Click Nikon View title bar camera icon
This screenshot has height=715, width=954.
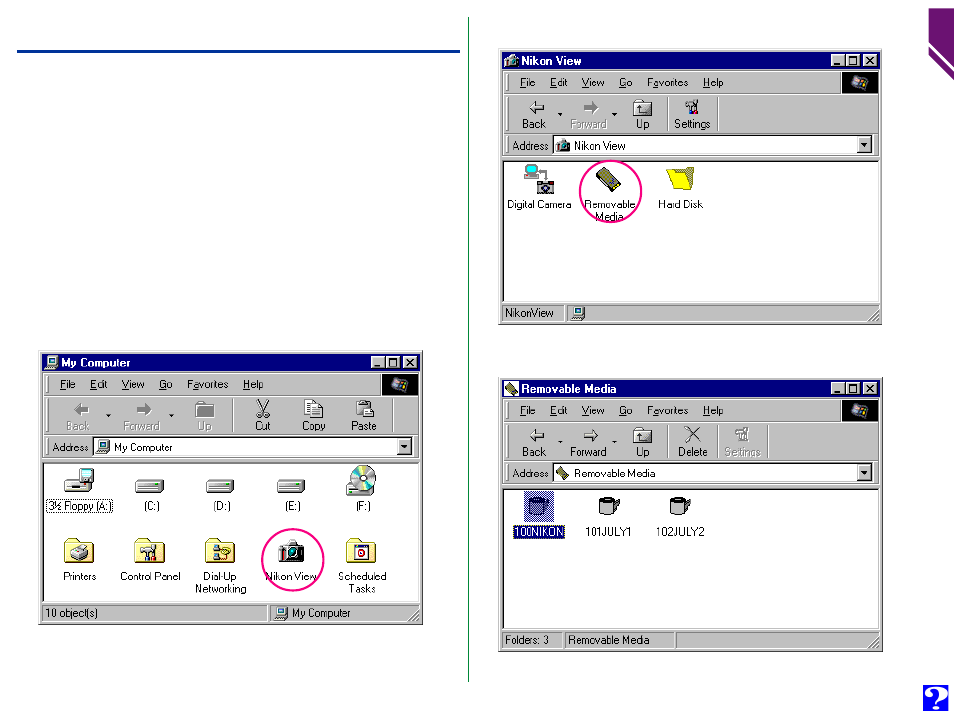point(512,60)
